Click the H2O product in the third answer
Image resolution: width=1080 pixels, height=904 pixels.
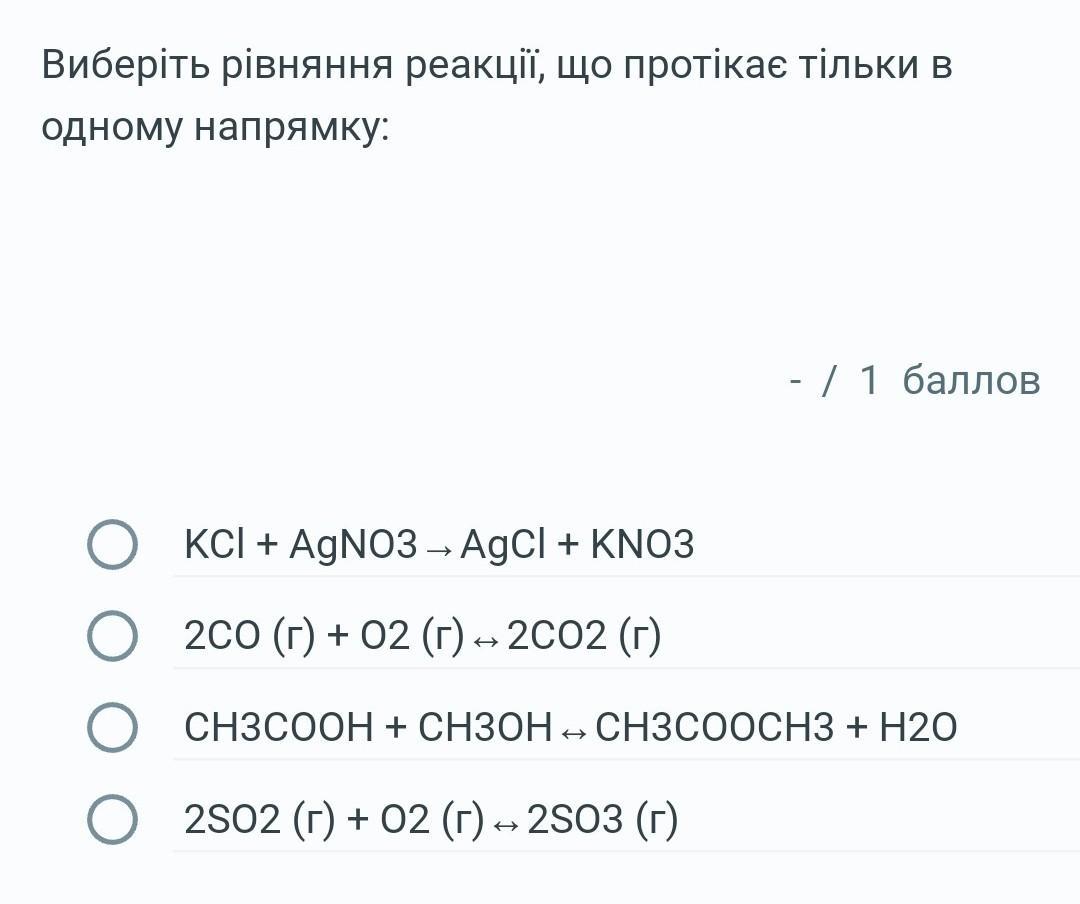point(917,727)
